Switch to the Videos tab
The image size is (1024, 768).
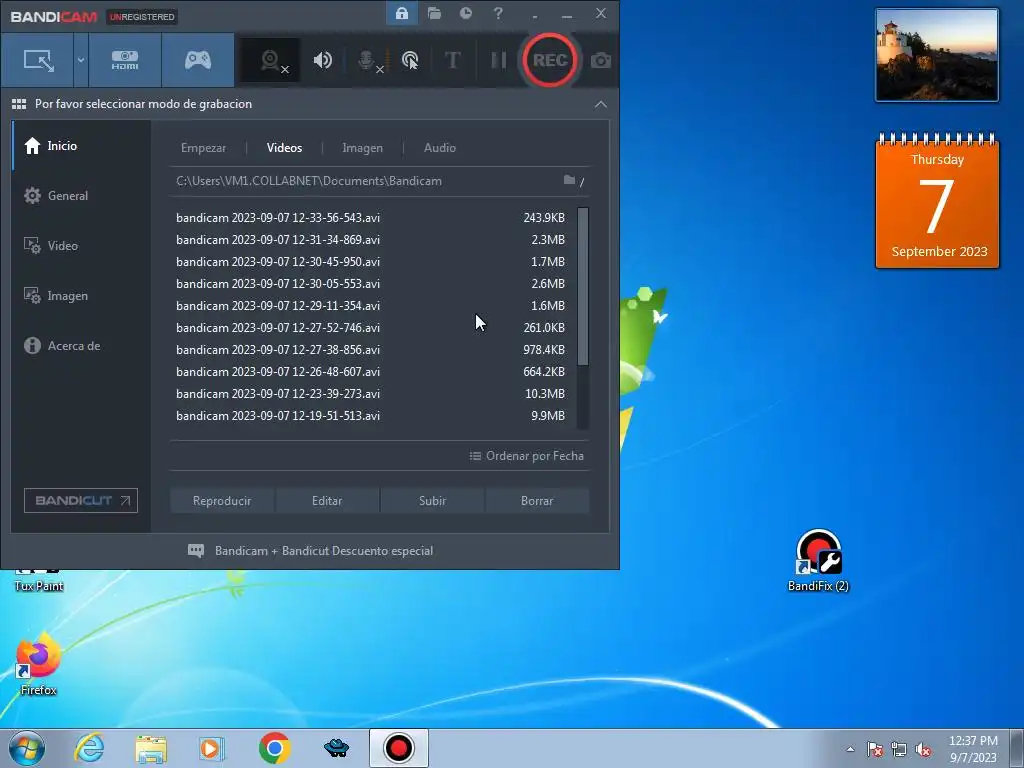(284, 148)
